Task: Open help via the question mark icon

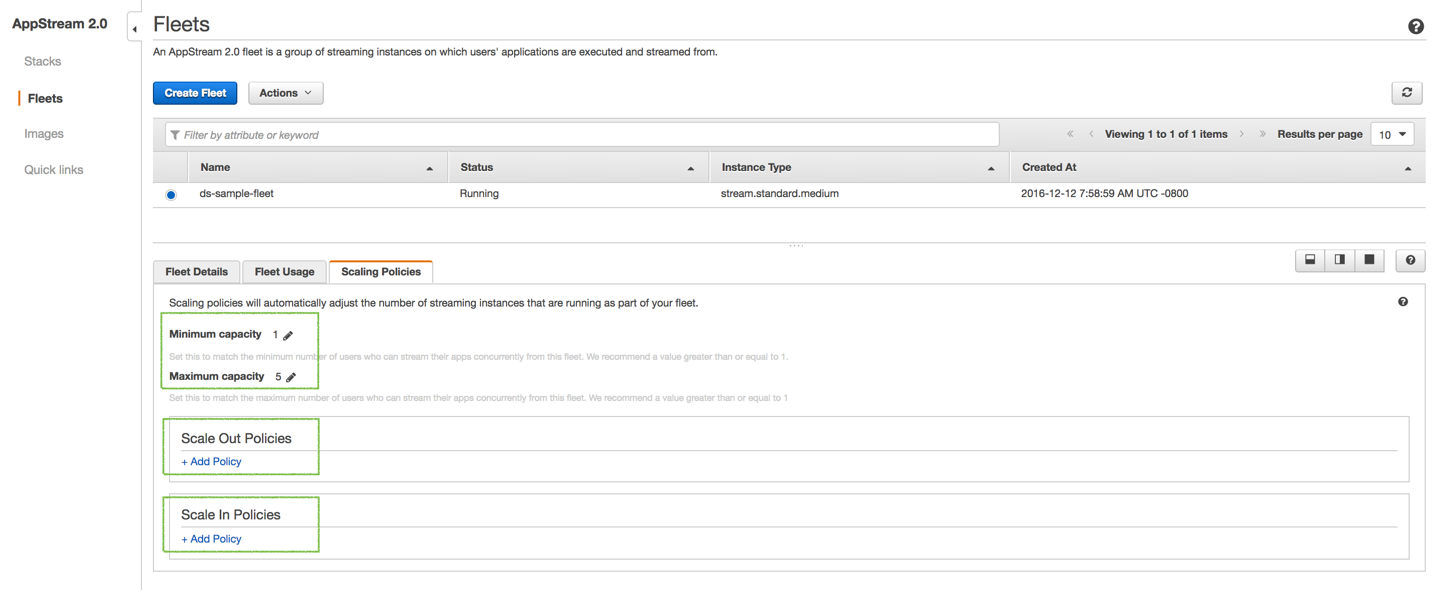Action: [x=1410, y=260]
